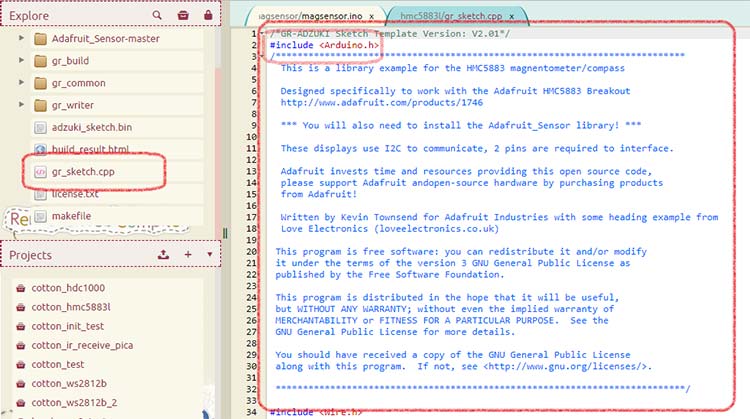750x419 pixels.
Task: Click the toolbox icon in Explore header
Action: (x=183, y=15)
